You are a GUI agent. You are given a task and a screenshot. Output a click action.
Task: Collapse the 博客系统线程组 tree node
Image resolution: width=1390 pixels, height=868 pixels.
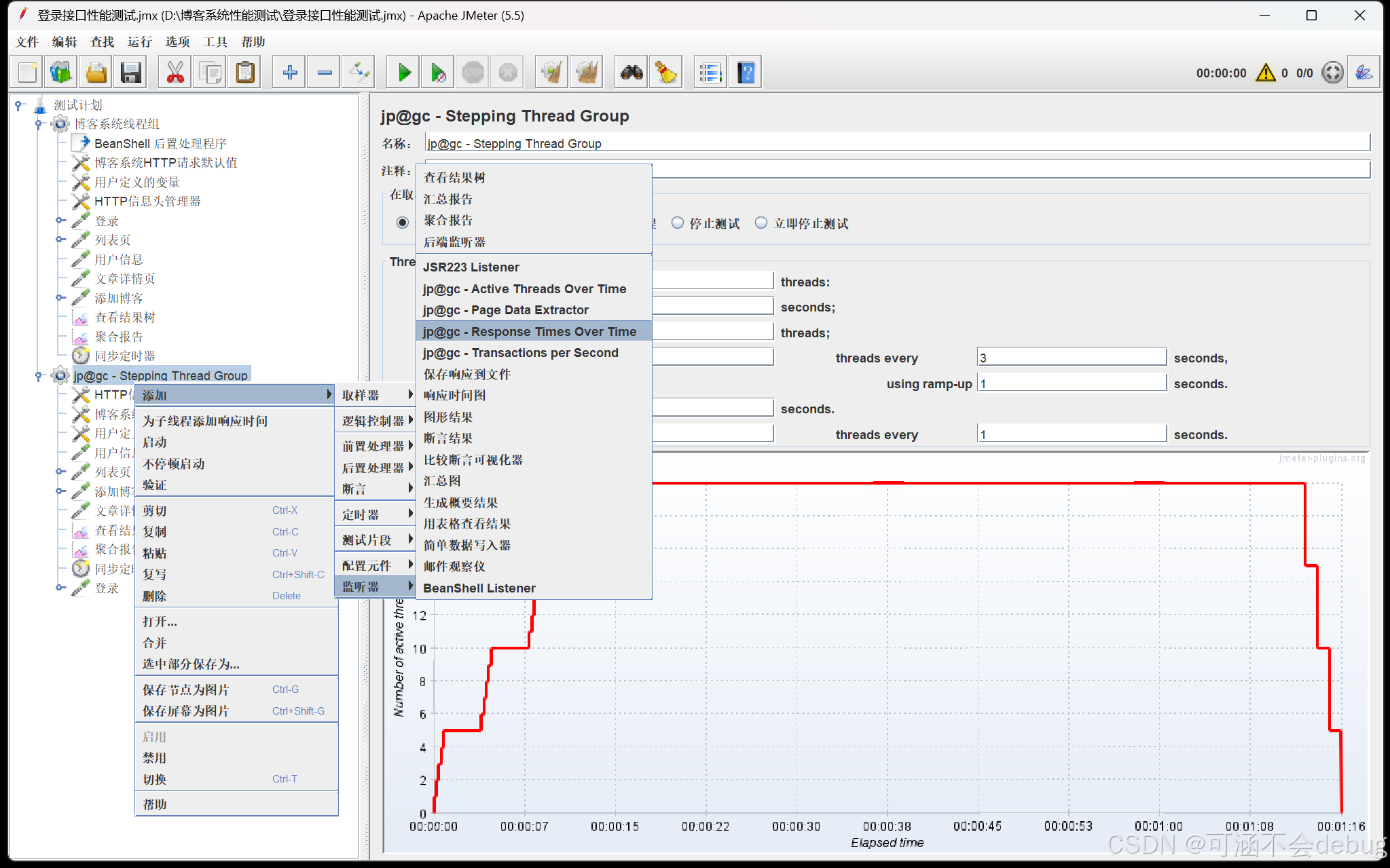tap(39, 124)
